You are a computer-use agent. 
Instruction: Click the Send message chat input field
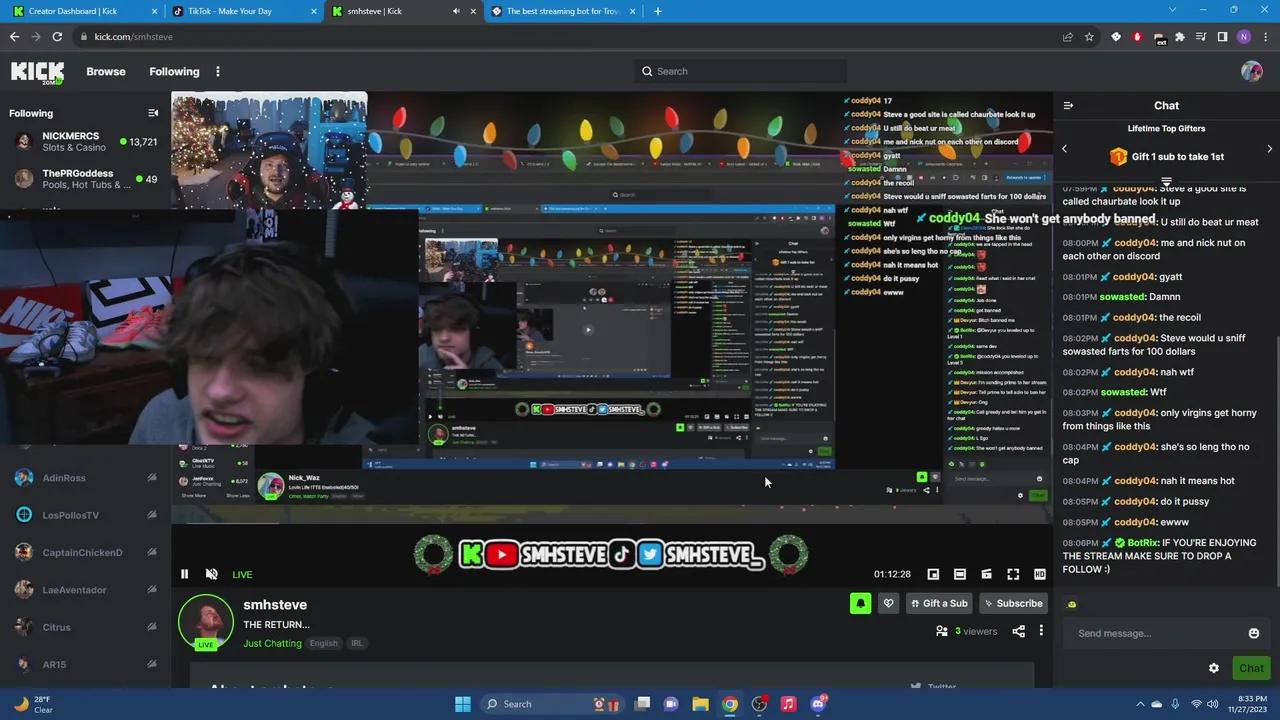[x=1150, y=632]
